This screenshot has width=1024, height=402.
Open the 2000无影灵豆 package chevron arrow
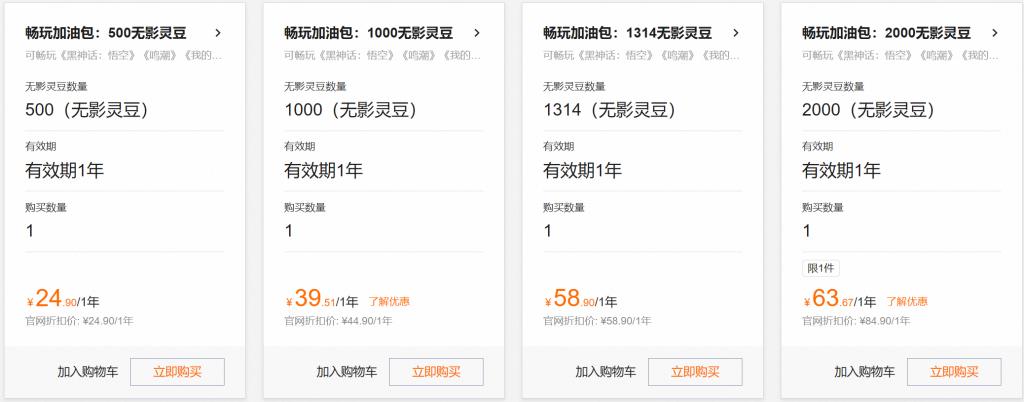point(995,33)
